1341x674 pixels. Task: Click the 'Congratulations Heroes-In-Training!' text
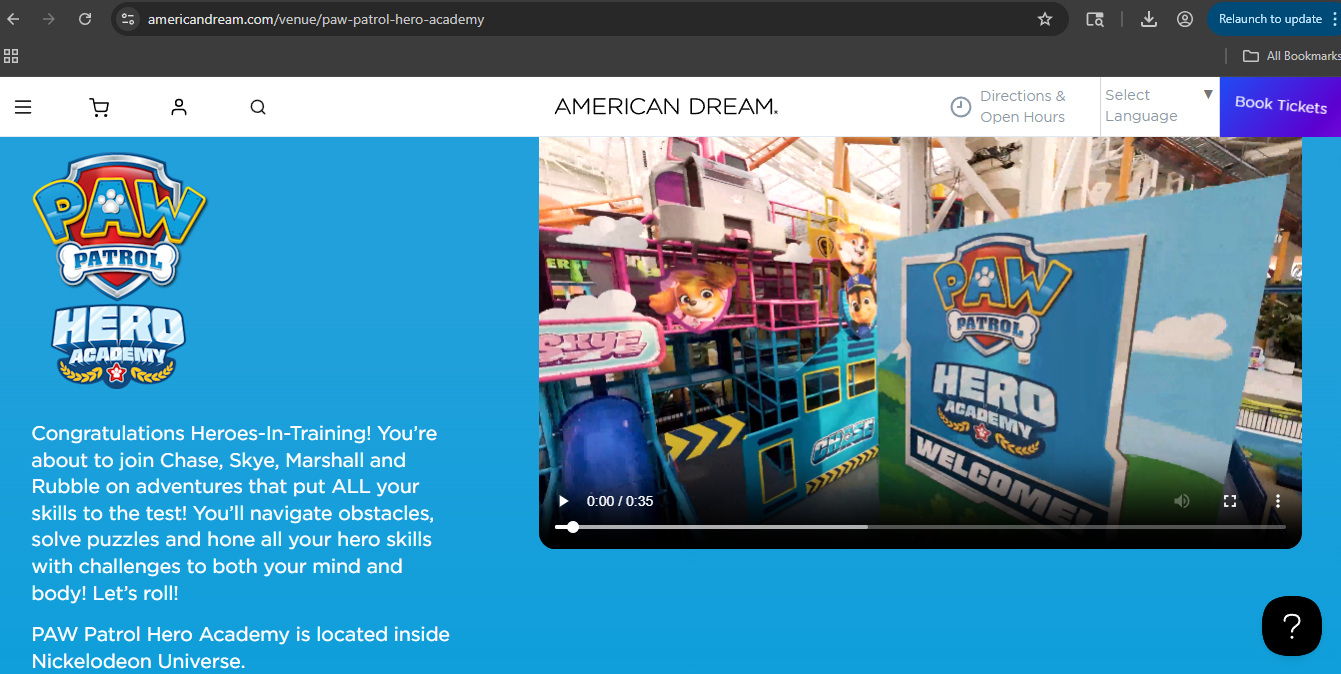201,434
